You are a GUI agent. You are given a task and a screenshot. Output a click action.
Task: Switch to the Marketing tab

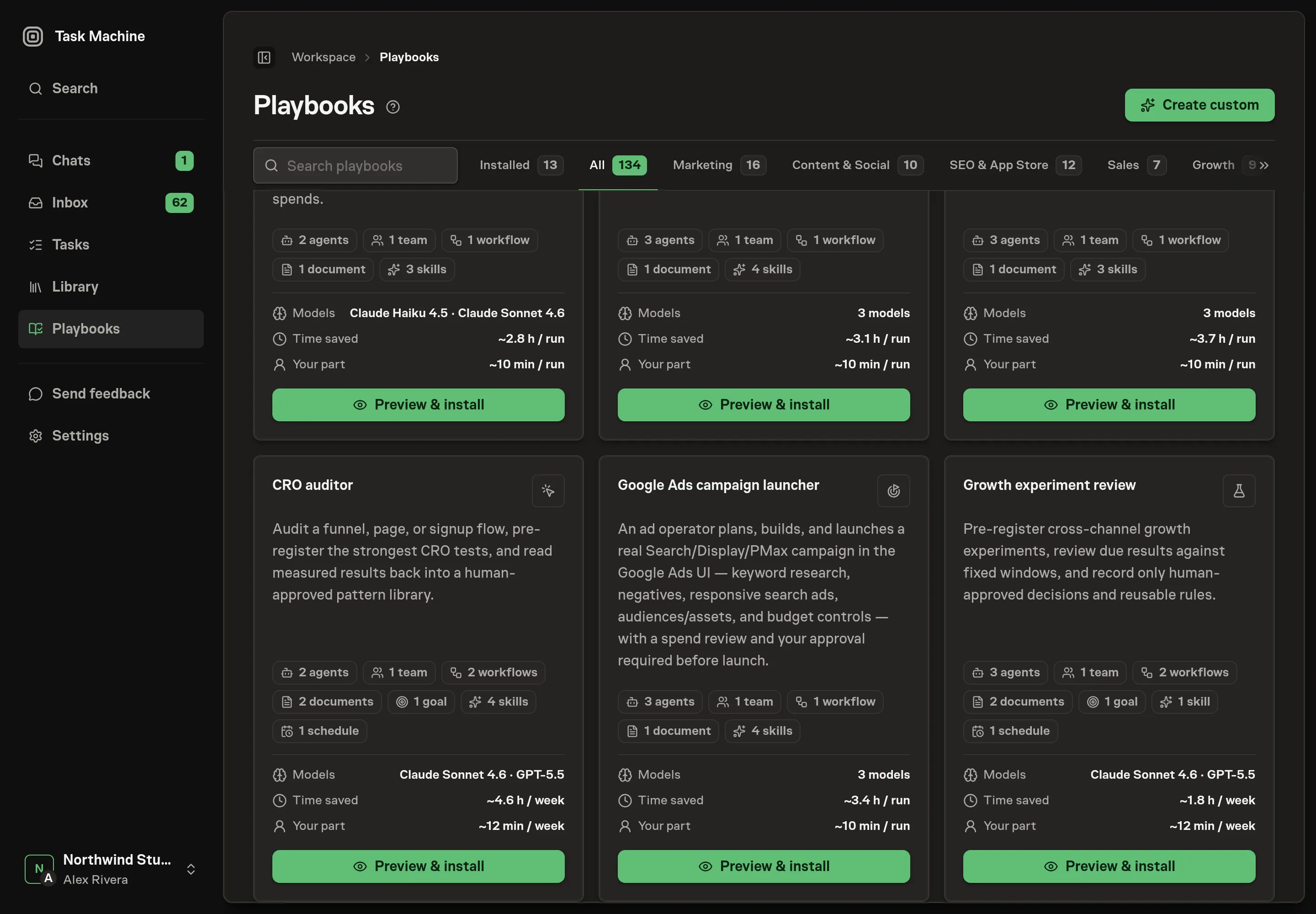click(719, 165)
